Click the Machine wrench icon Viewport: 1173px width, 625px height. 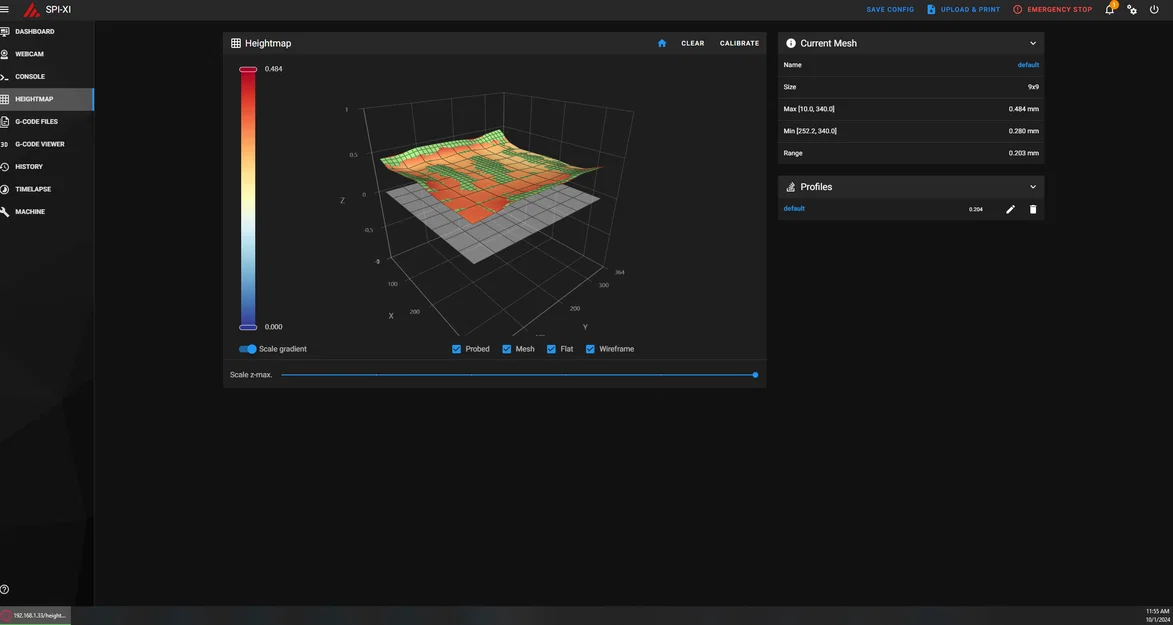[x=4, y=212]
